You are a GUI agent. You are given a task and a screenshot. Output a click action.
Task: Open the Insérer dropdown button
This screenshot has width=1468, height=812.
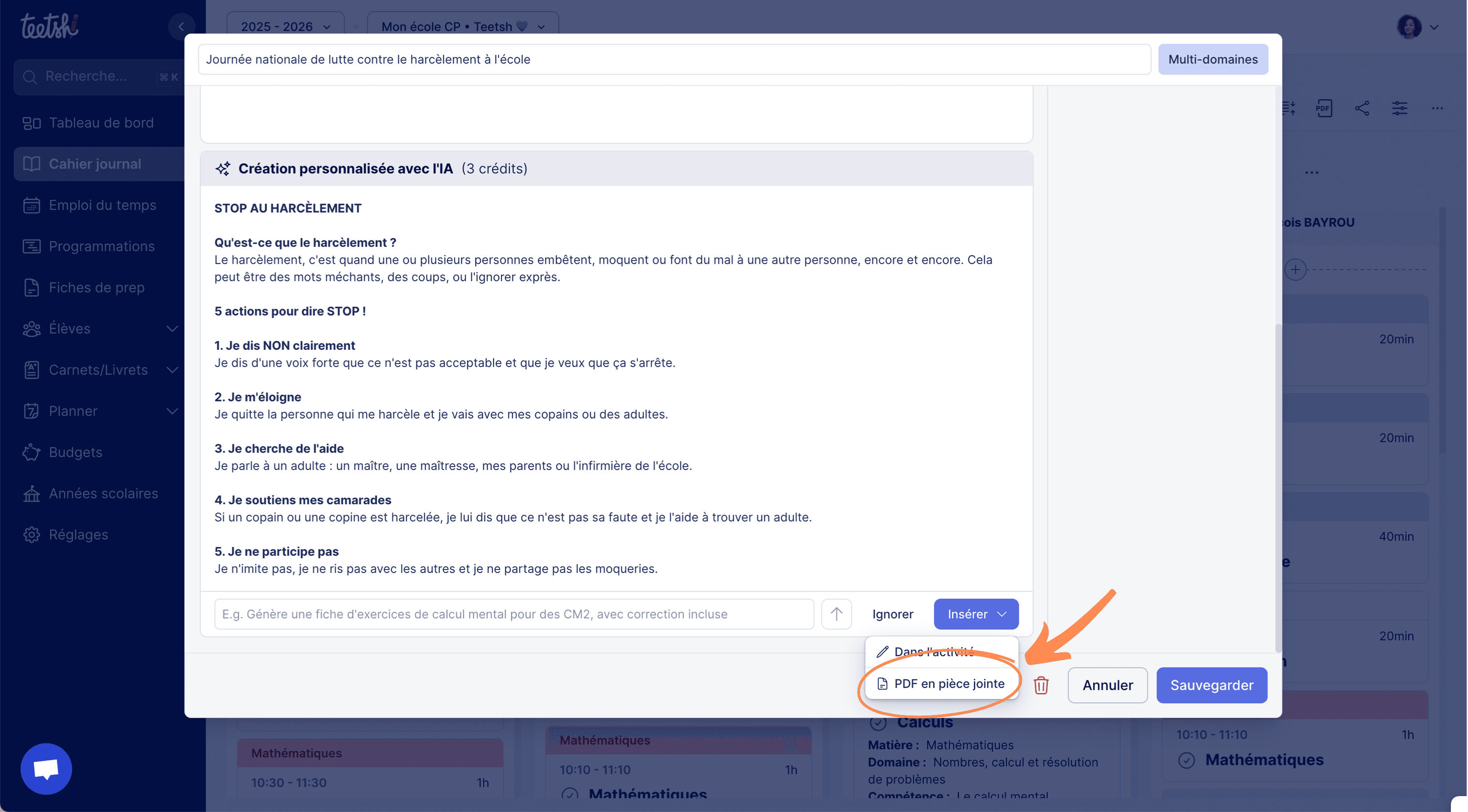(x=976, y=614)
